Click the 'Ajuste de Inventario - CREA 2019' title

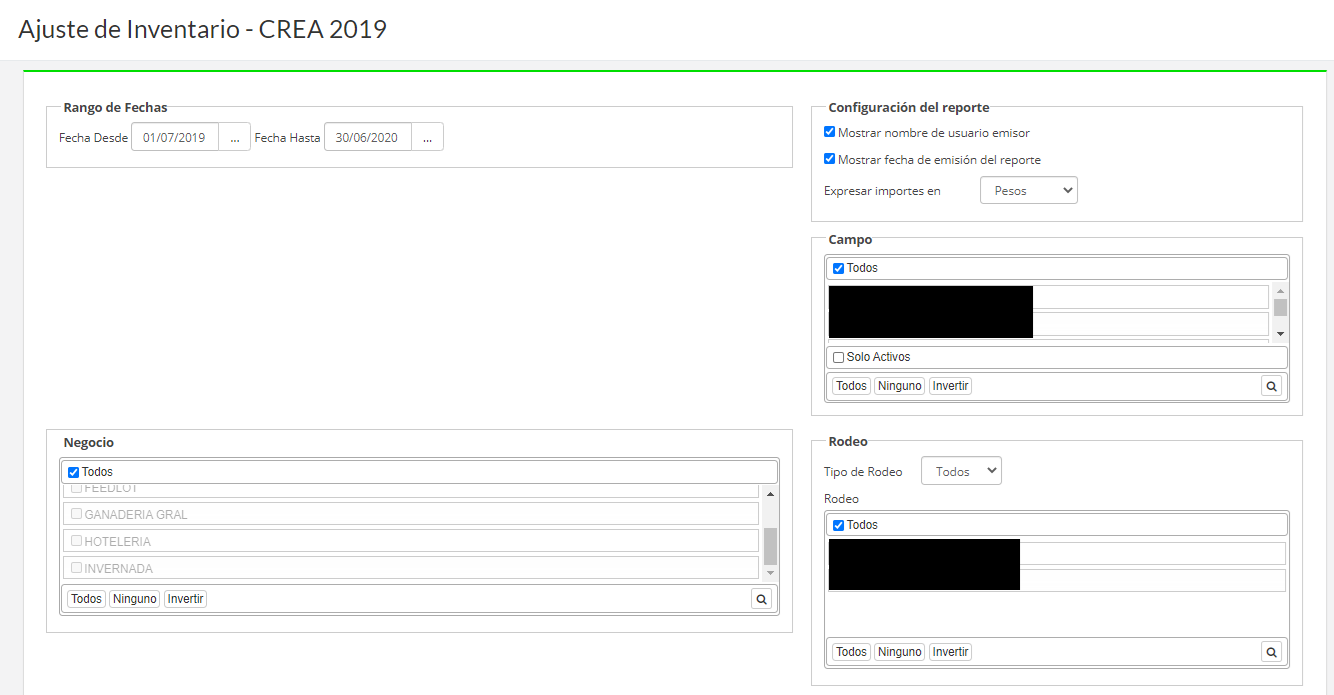[203, 29]
